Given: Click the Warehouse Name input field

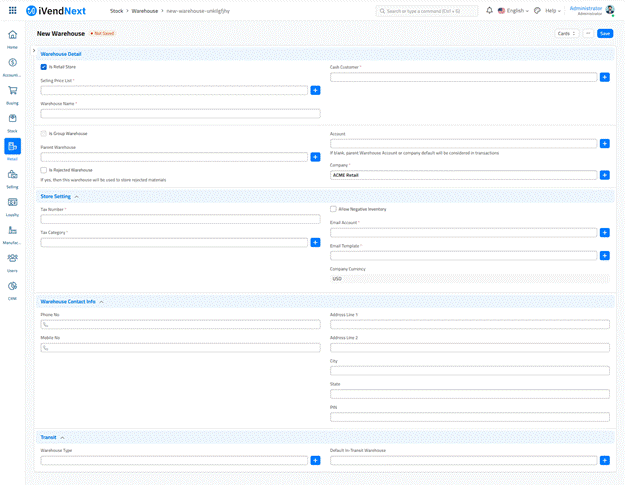Looking at the screenshot, I should tap(180, 113).
